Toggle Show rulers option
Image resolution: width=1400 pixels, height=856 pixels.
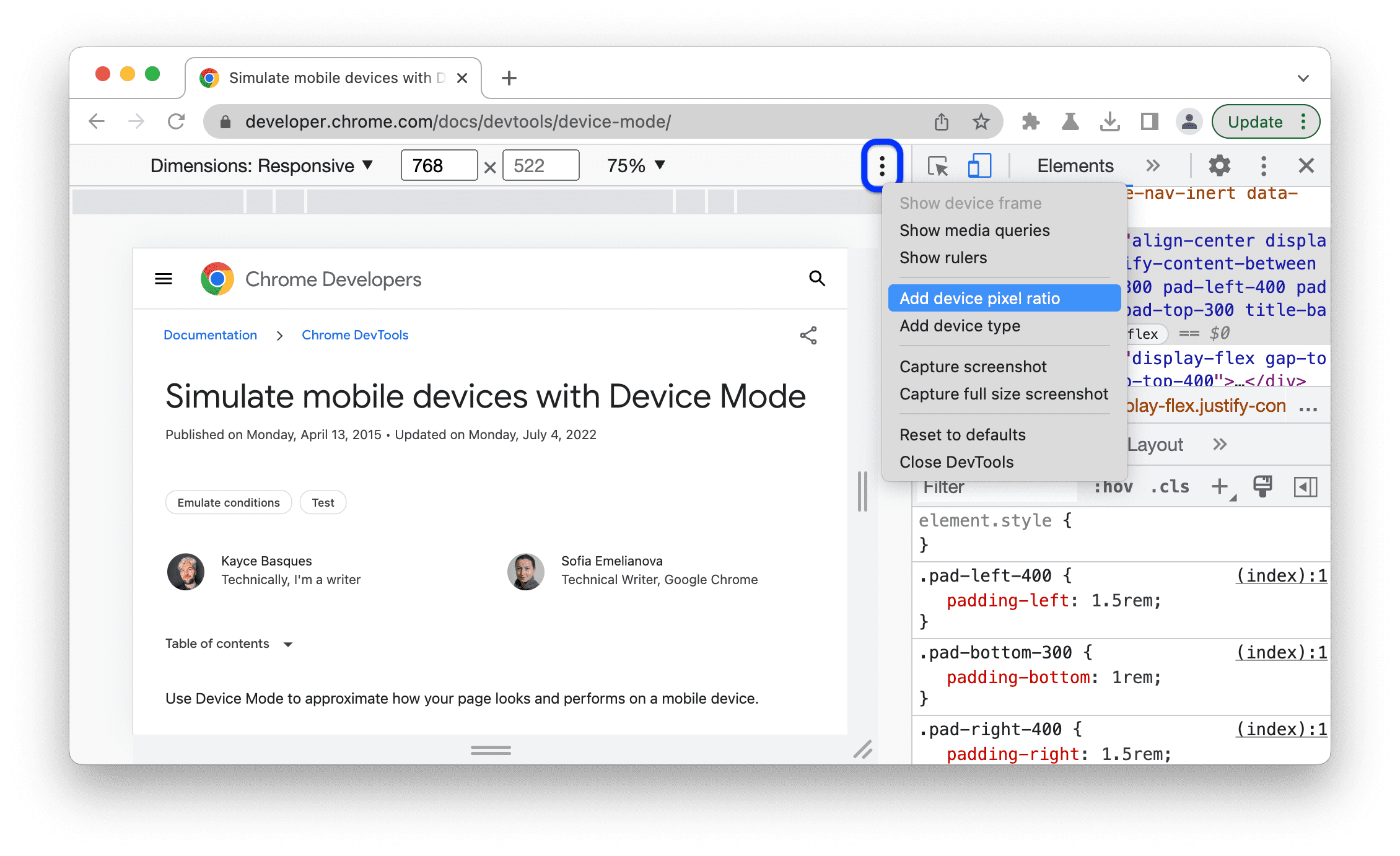tap(944, 258)
